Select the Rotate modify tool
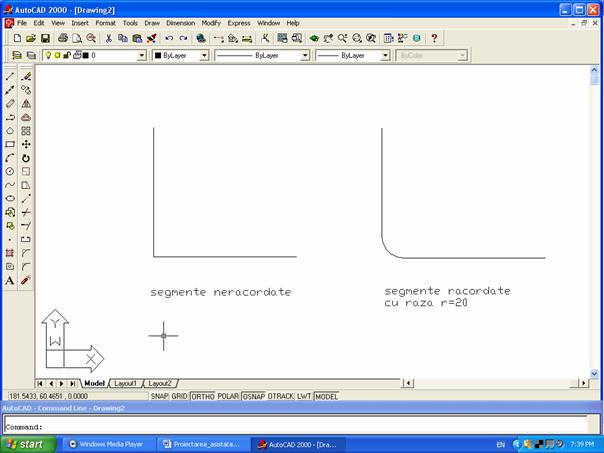This screenshot has width=604, height=453. pyautogui.click(x=26, y=158)
